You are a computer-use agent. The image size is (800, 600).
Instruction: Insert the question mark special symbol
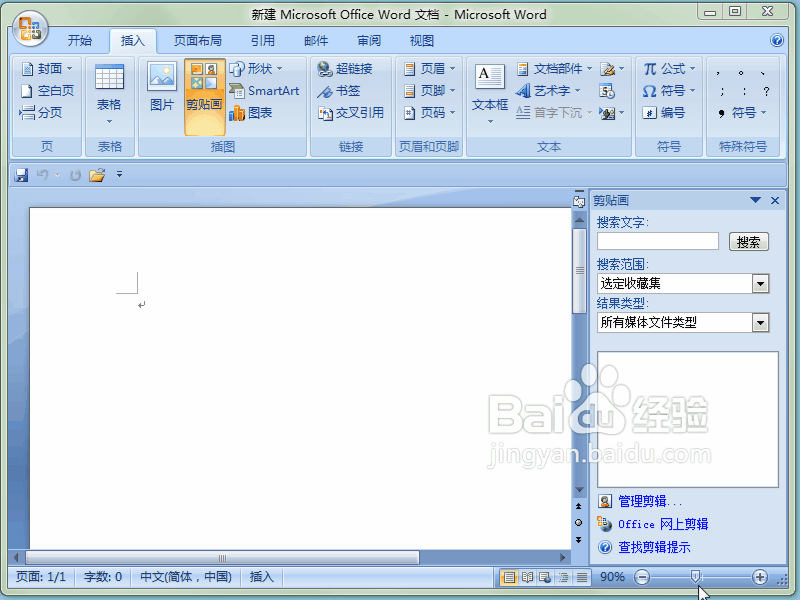click(x=766, y=91)
